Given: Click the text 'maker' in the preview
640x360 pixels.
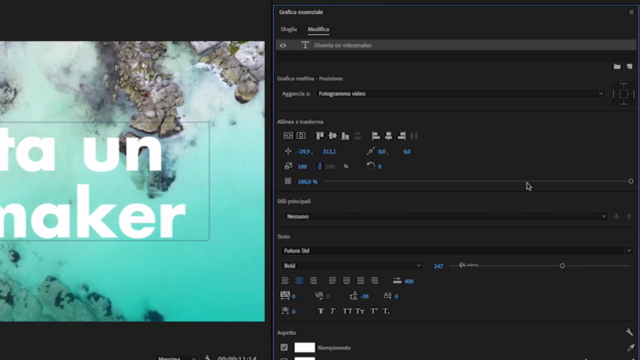Looking at the screenshot, I should pyautogui.click(x=92, y=212).
